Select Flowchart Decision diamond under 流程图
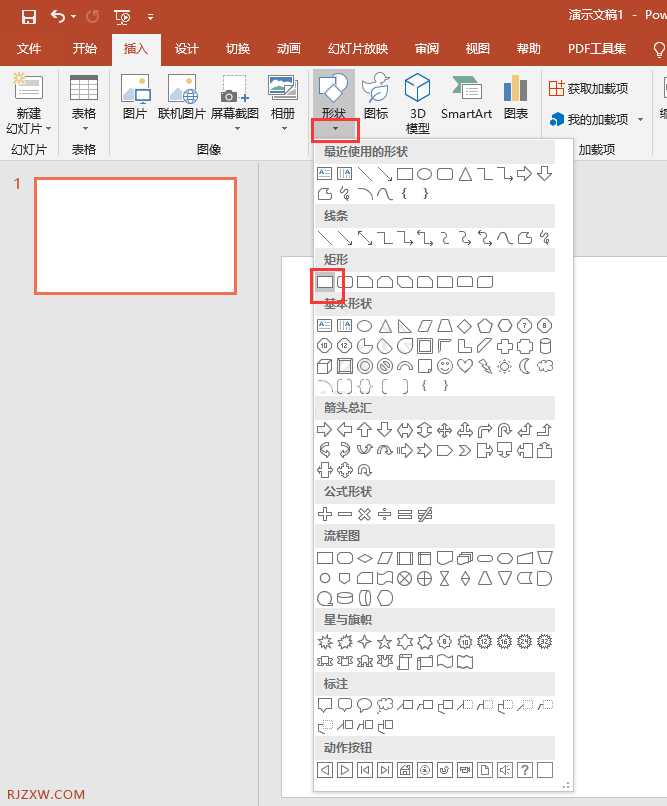The image size is (667, 806). [x=365, y=558]
